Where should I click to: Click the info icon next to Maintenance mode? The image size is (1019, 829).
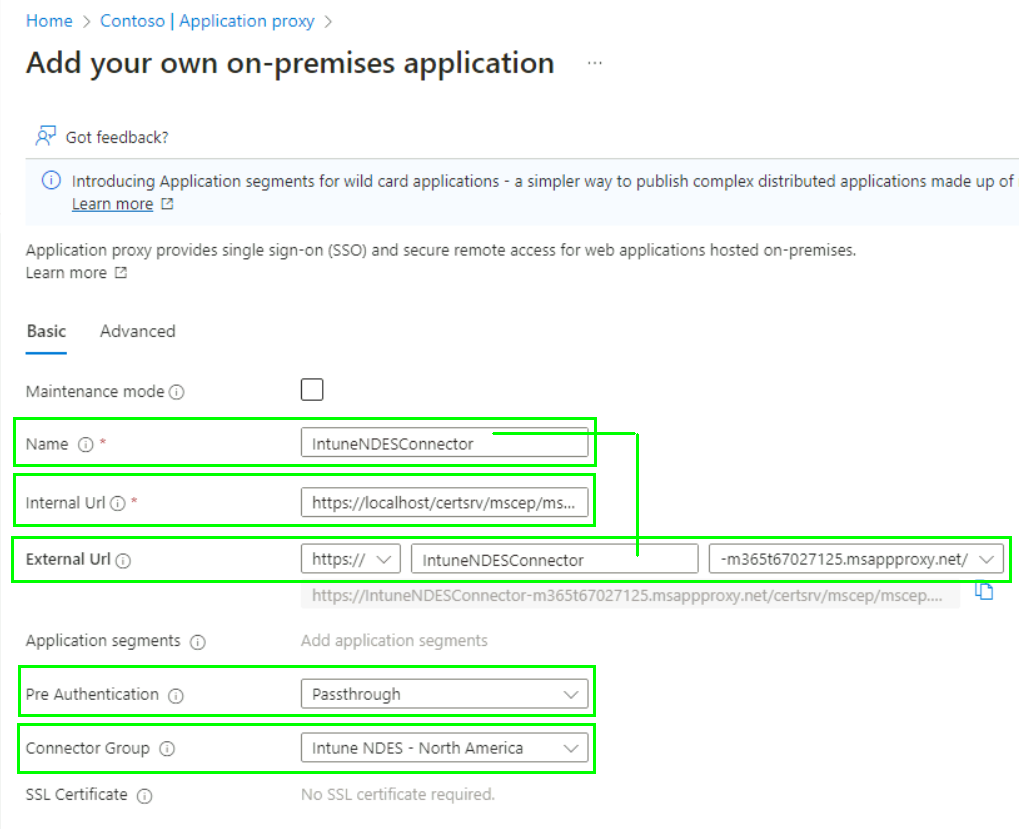click(177, 392)
